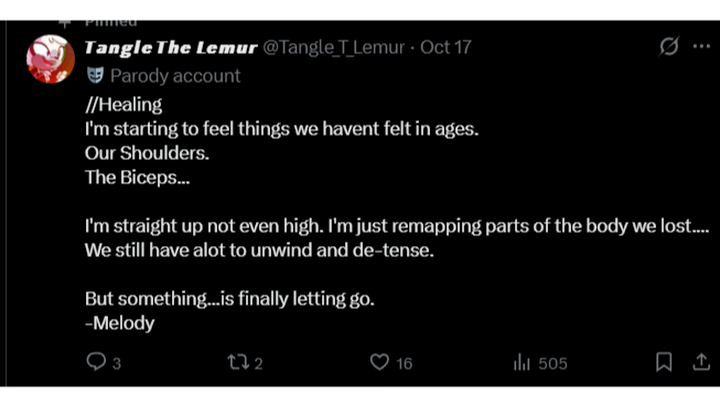Image resolution: width=720 pixels, height=405 pixels.
Task: Share the post via upload arrow icon
Action: tap(701, 362)
